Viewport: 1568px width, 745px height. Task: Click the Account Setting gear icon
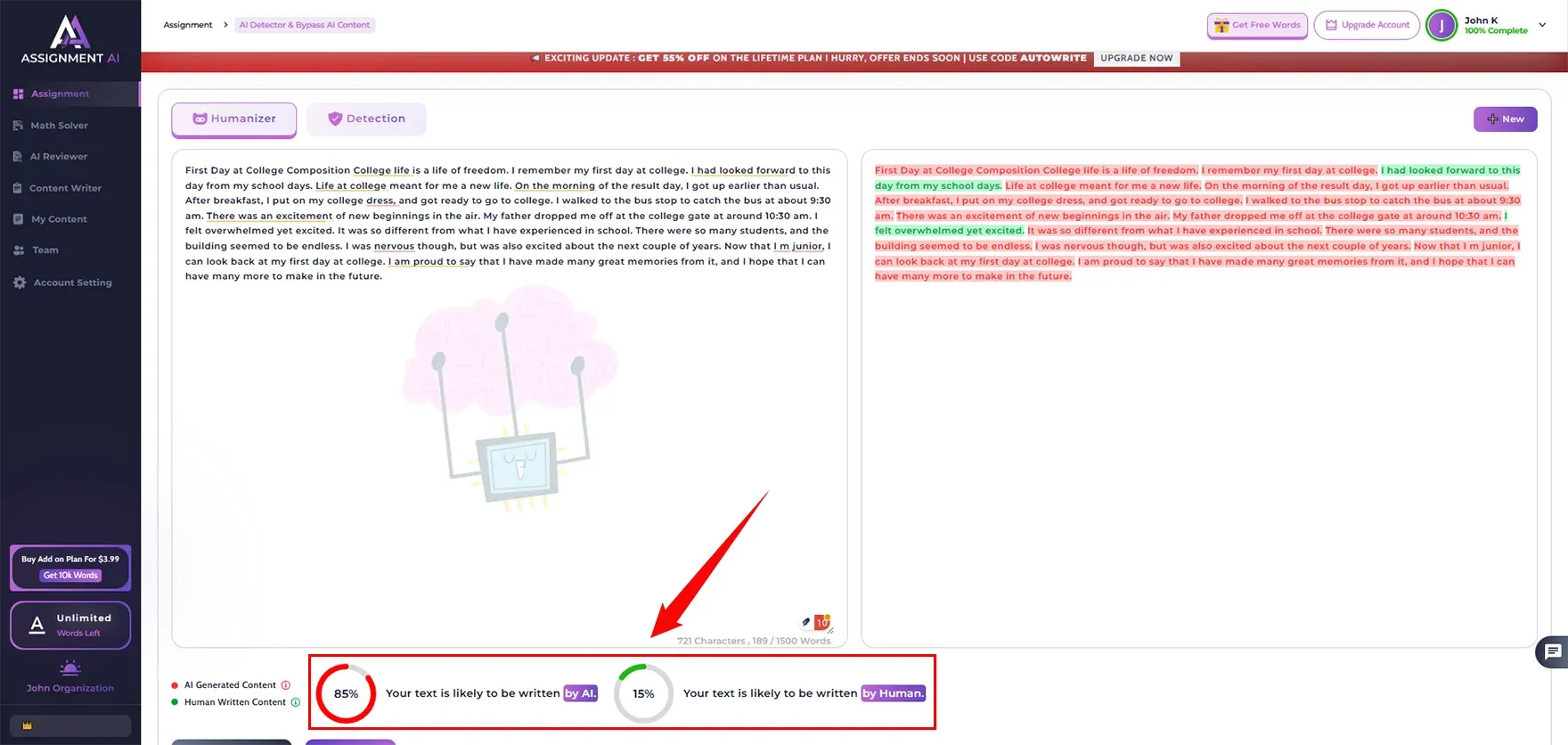coord(19,282)
